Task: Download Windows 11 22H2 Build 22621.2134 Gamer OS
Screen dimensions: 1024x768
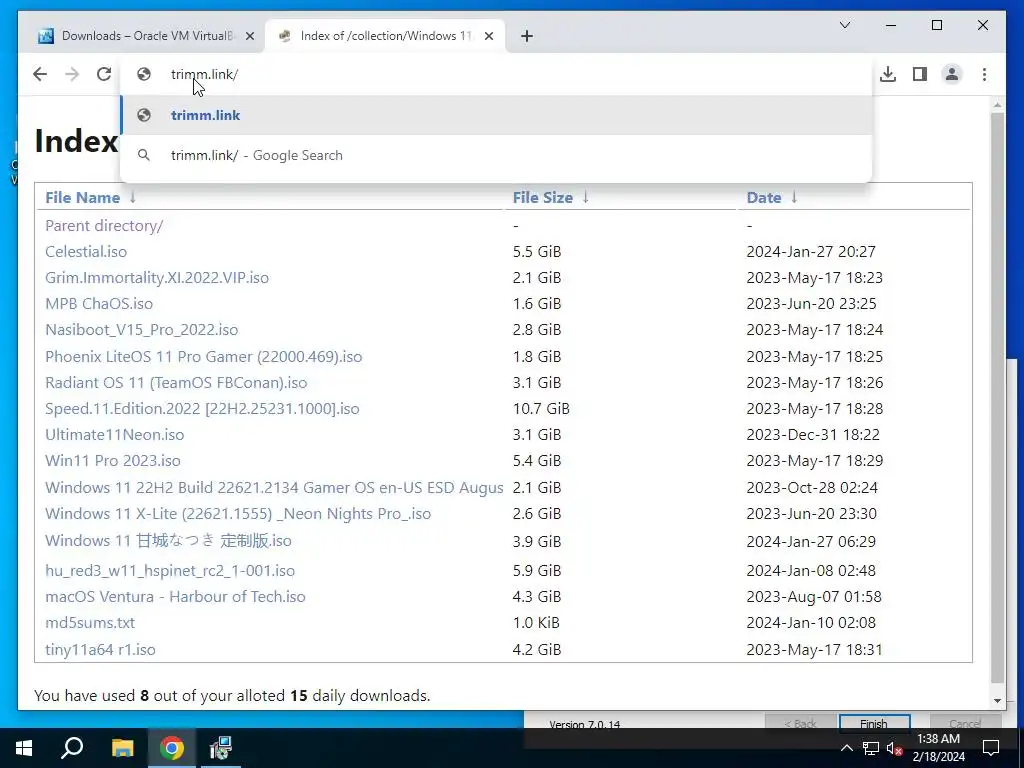Action: coord(274,488)
